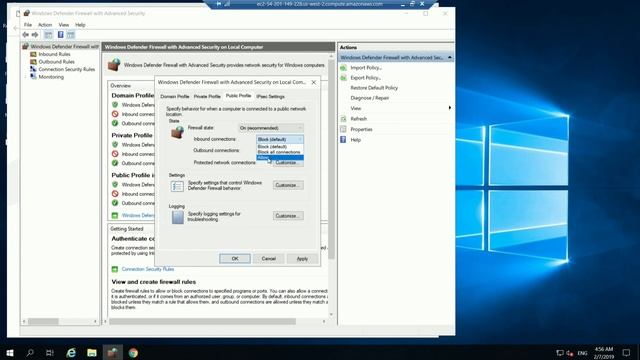Select Outbound Rules in the tree
The image size is (640, 360).
(56, 62)
